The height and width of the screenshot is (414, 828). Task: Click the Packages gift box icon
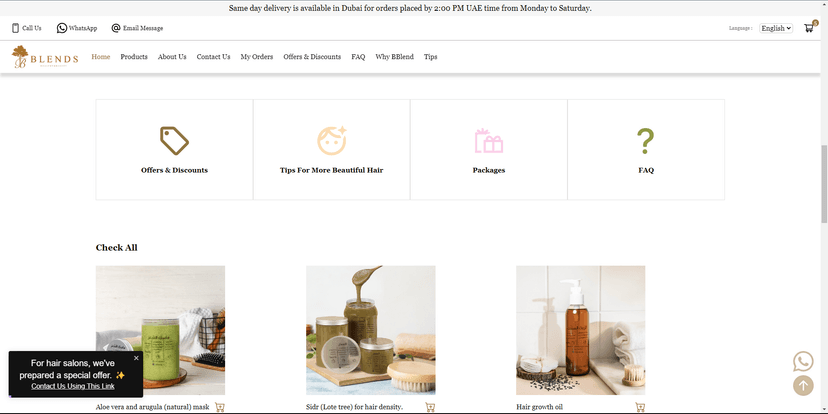(488, 141)
